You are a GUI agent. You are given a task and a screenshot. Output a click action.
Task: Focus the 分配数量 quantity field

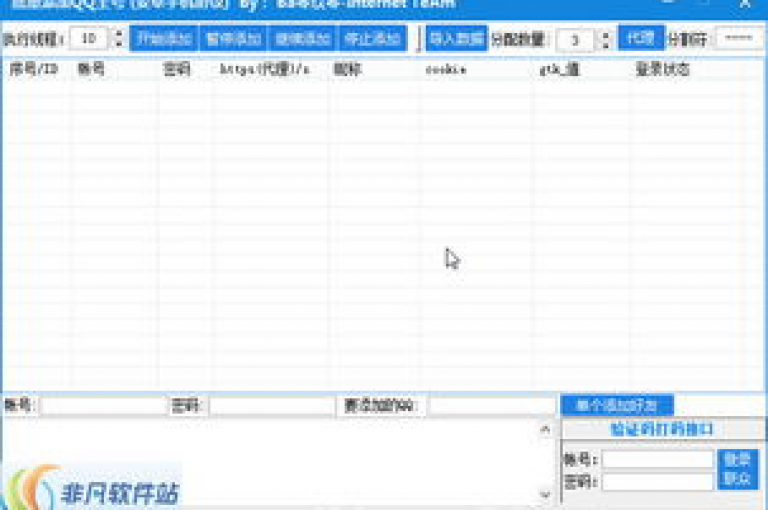pyautogui.click(x=576, y=39)
